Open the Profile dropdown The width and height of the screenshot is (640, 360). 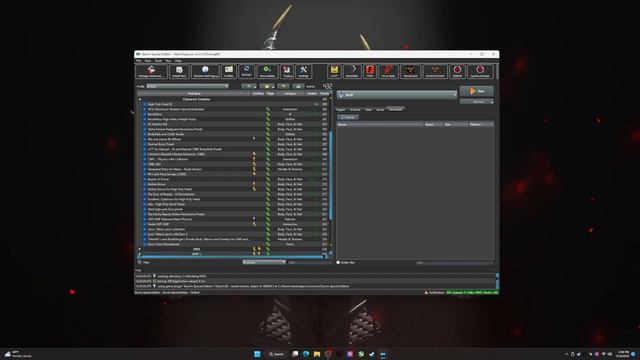(187, 86)
